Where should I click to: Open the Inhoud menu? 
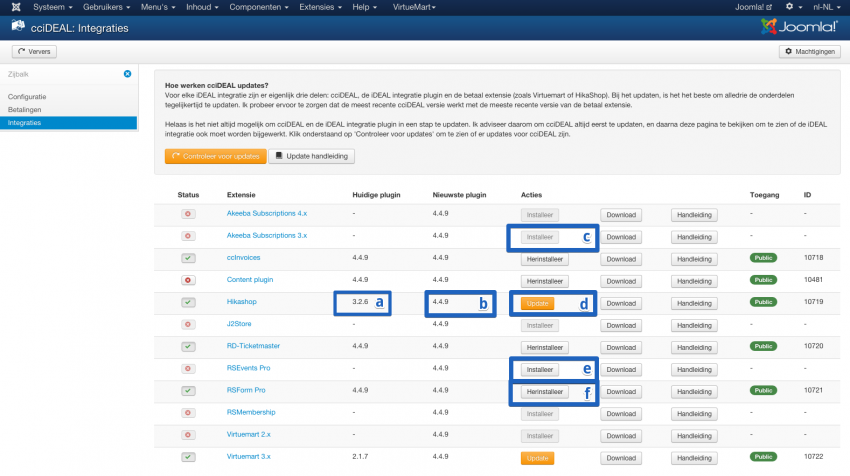202,7
